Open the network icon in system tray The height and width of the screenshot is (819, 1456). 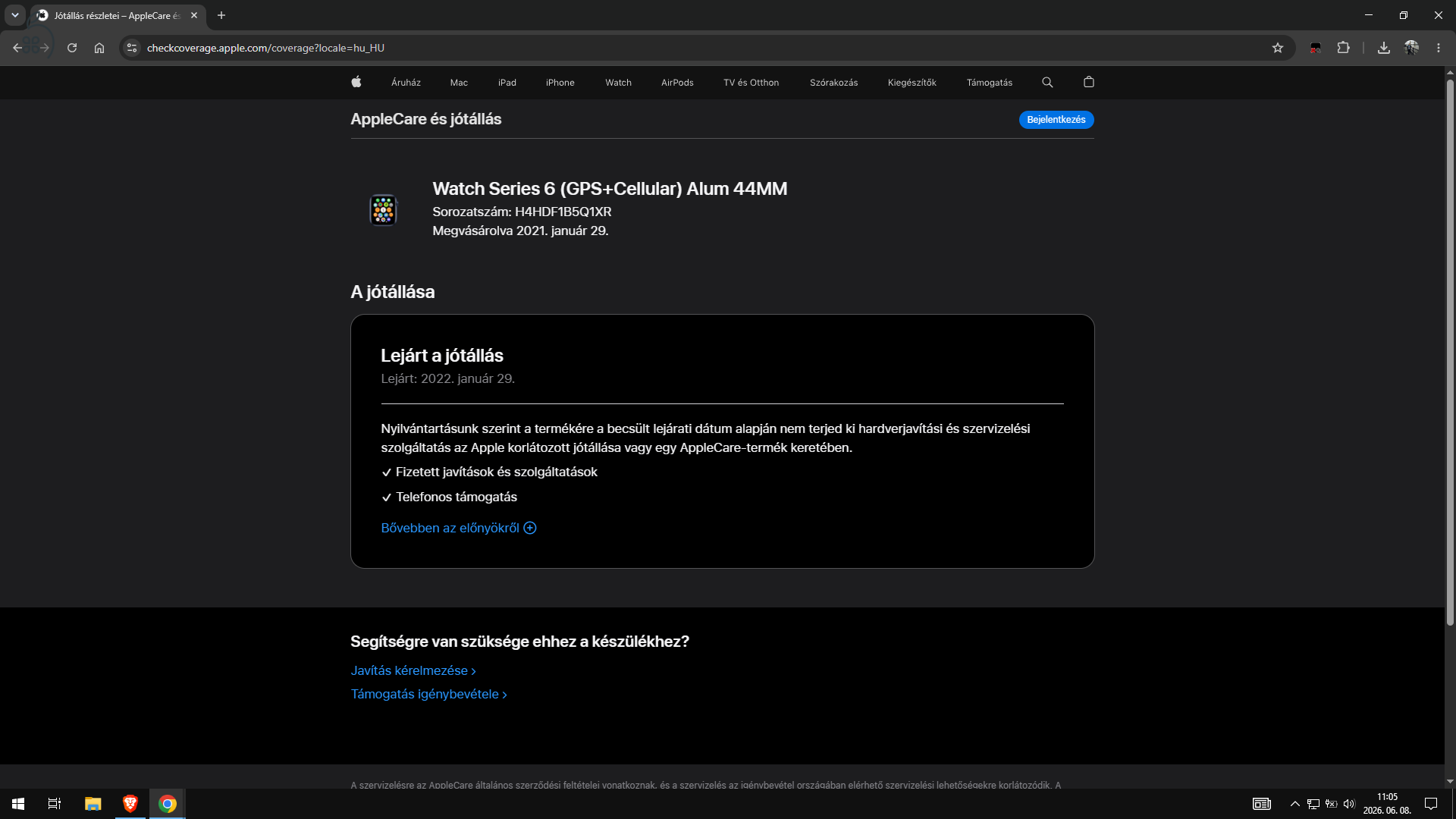(x=1313, y=804)
